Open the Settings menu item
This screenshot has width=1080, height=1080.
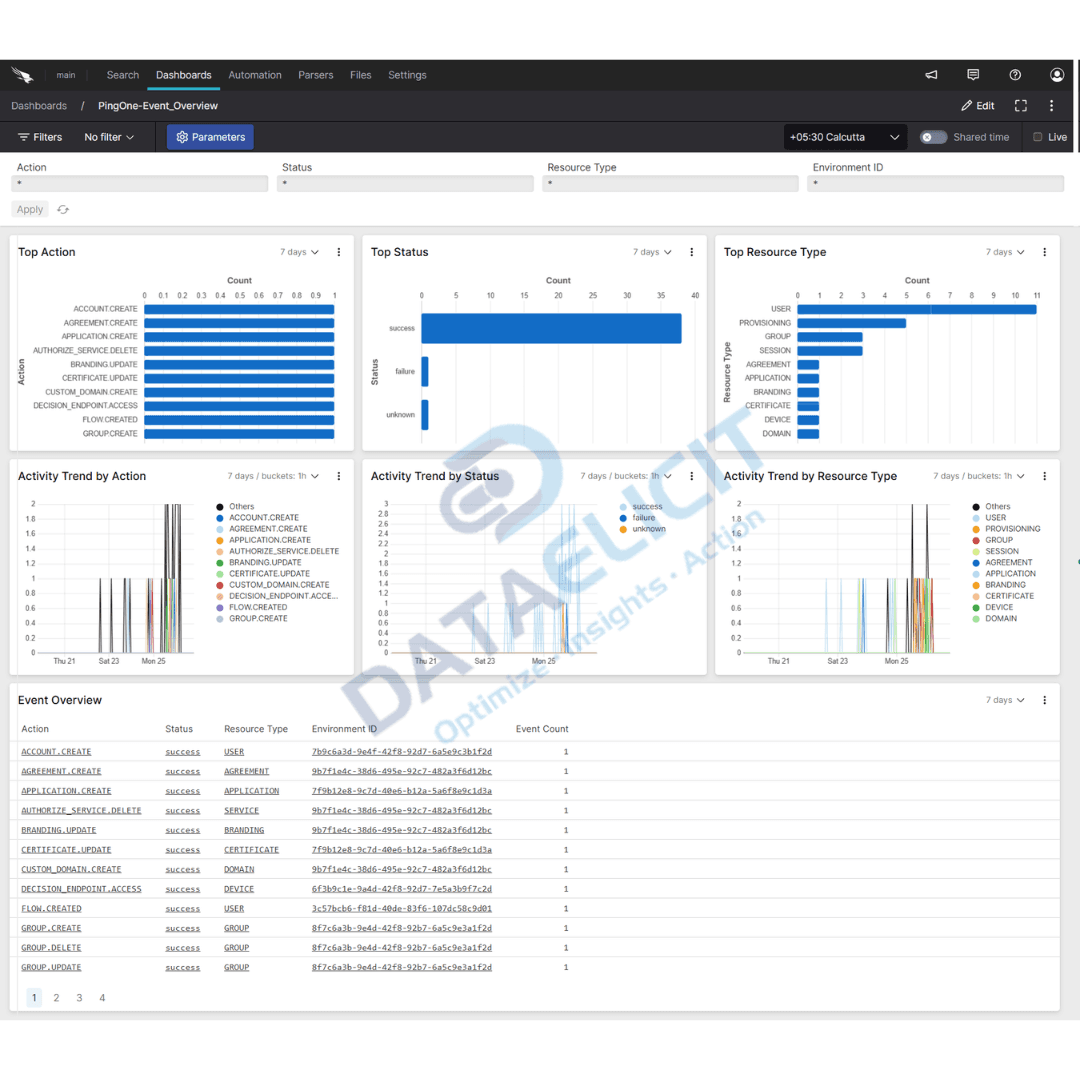pyautogui.click(x=407, y=74)
